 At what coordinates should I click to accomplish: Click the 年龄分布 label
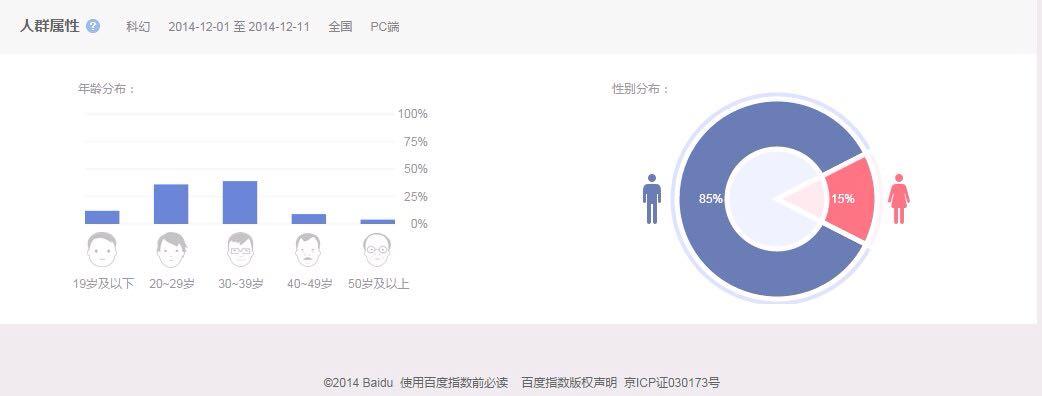107,88
